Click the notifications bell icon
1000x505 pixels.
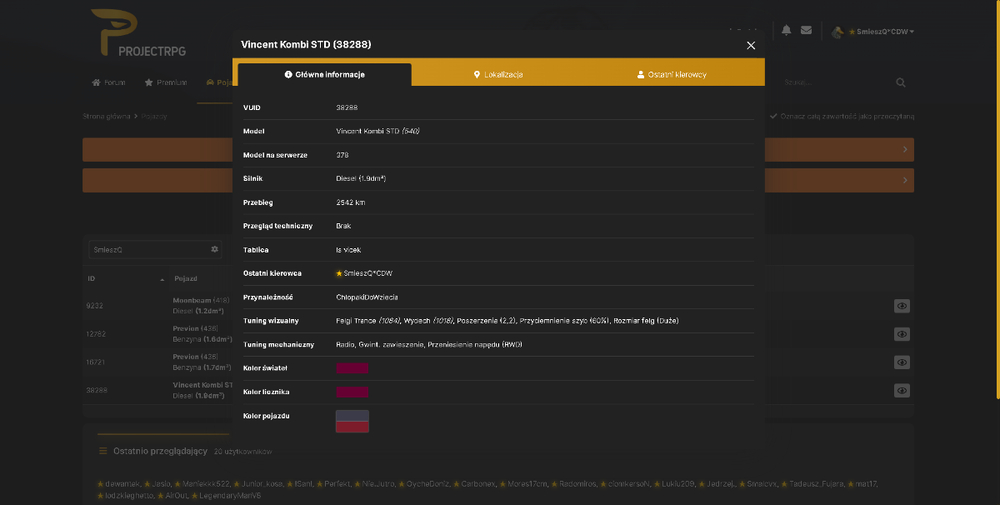point(786,30)
